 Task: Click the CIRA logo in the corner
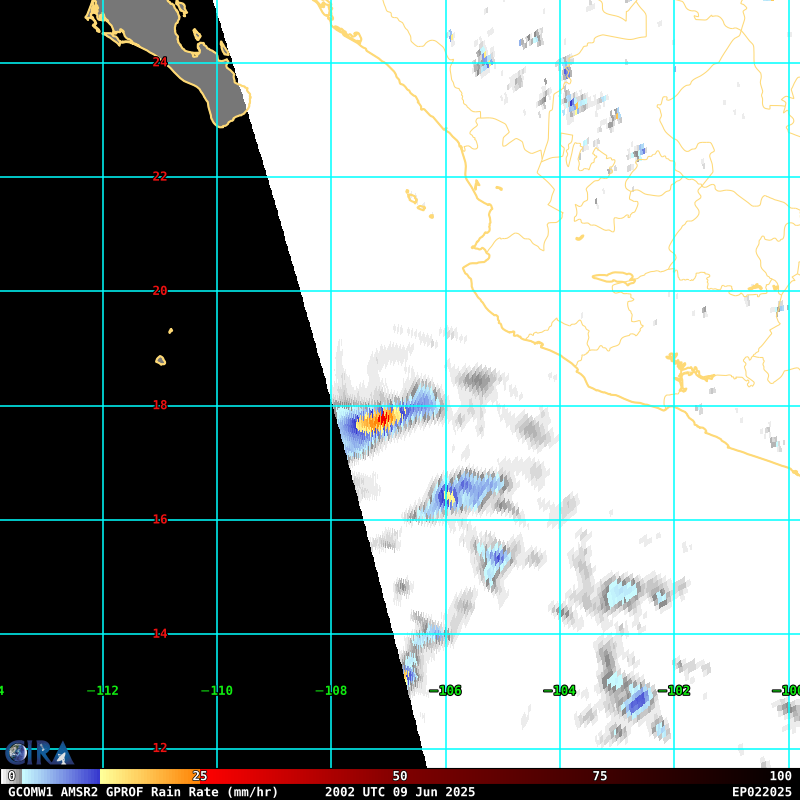[x=38, y=753]
